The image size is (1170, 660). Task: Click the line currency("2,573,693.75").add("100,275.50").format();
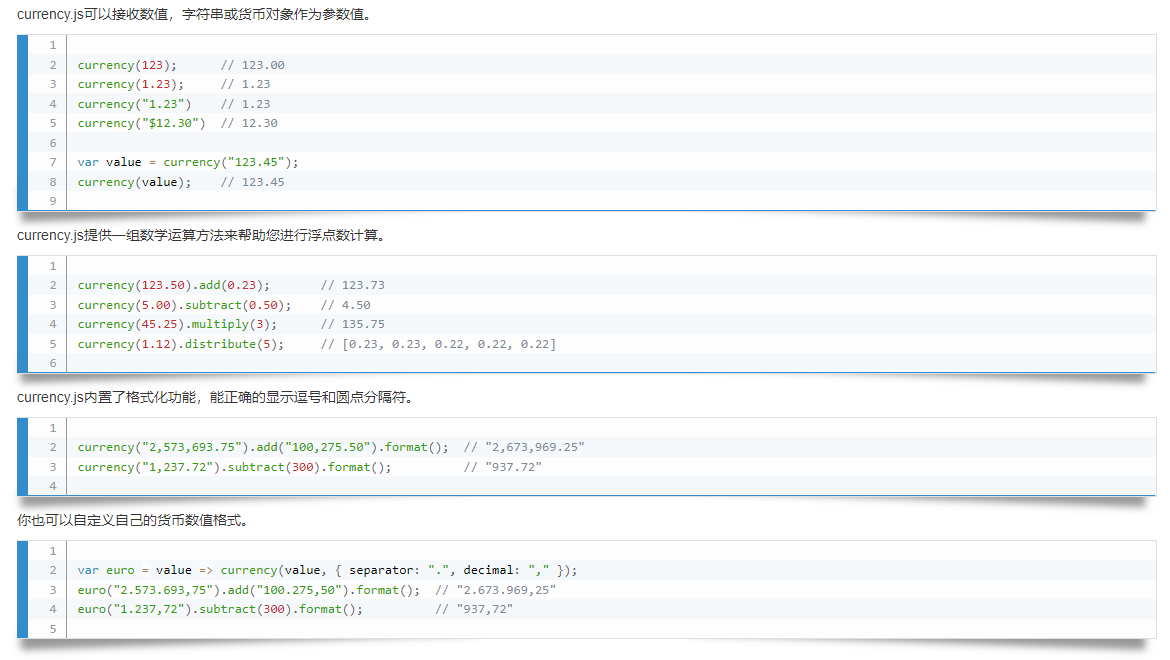pyautogui.click(x=263, y=447)
